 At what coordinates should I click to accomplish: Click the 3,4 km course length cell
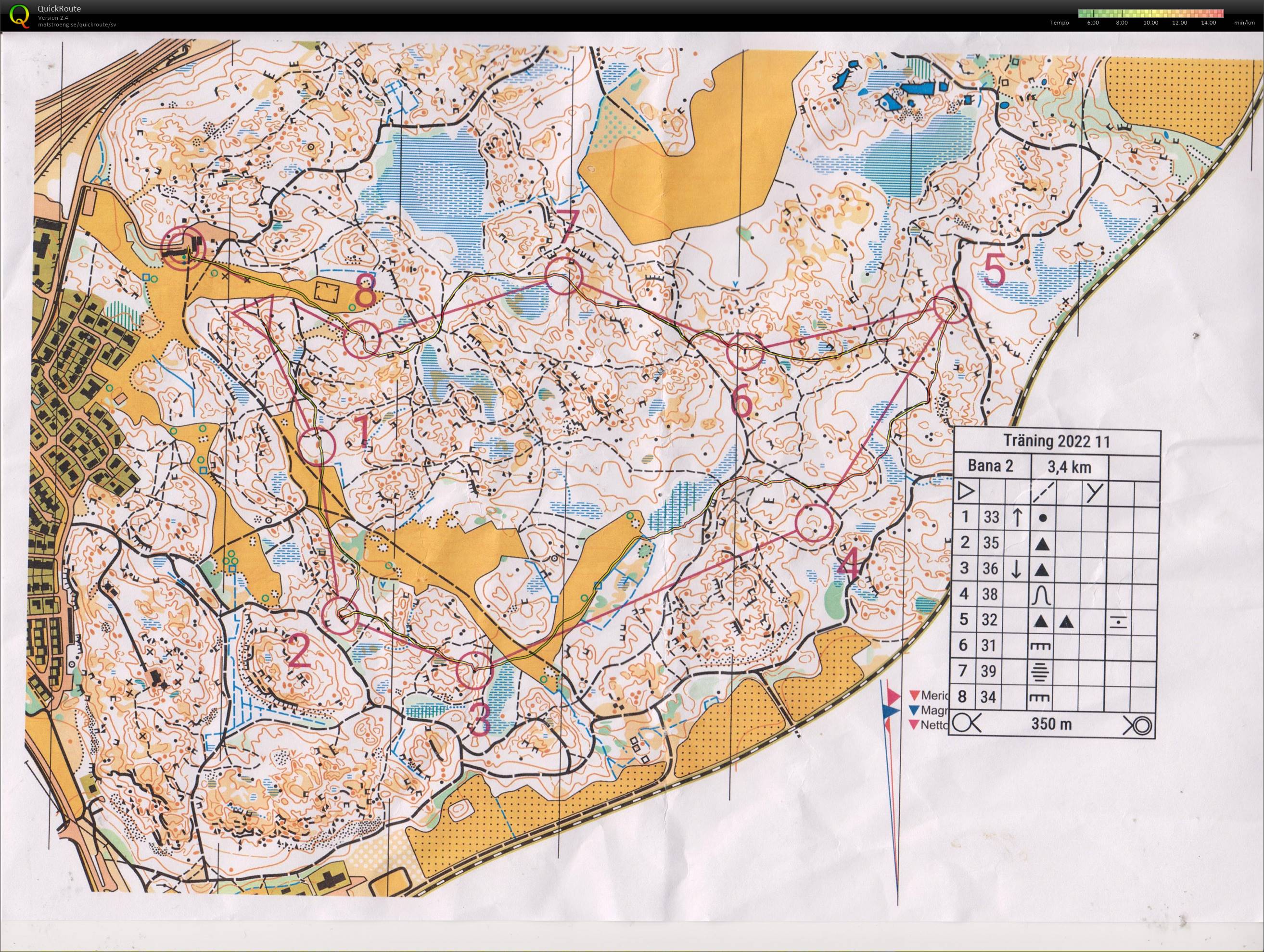(x=1069, y=467)
